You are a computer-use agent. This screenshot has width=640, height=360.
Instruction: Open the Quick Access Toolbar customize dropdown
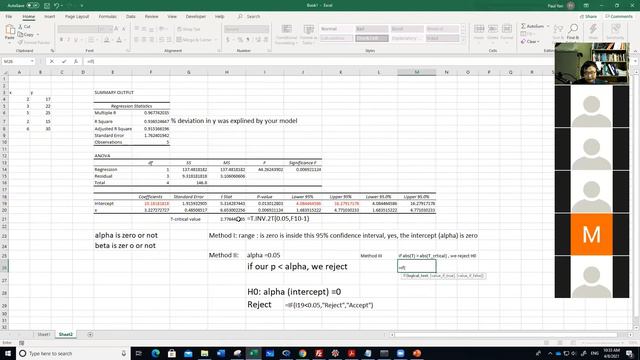click(82, 6)
